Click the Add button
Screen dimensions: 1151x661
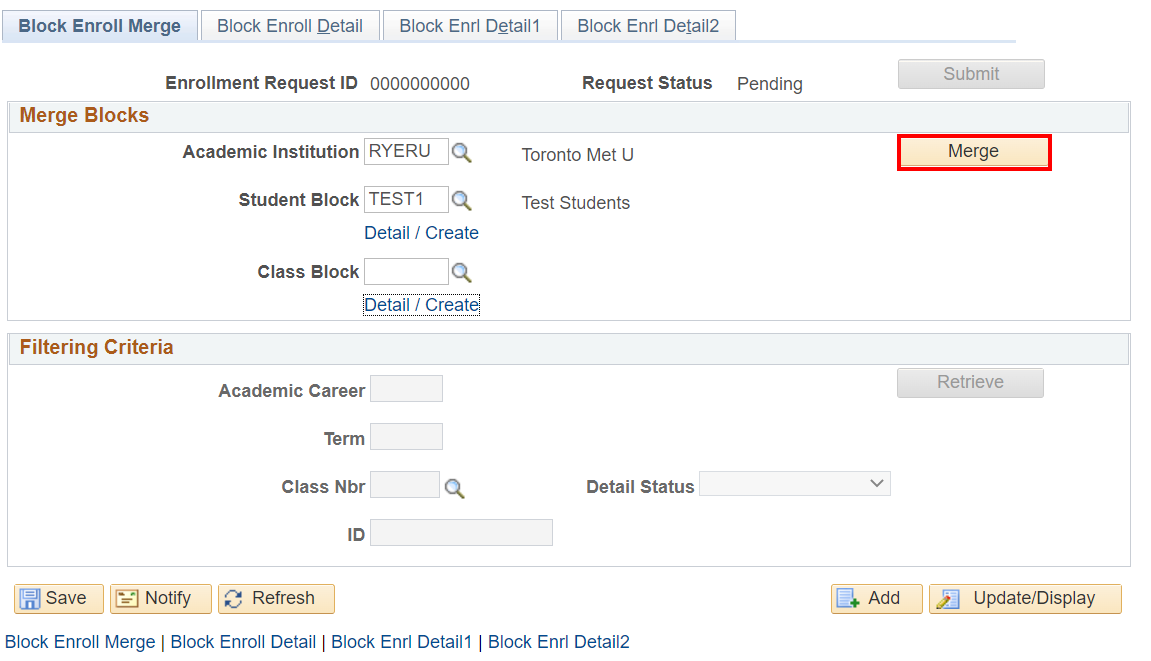(x=876, y=598)
